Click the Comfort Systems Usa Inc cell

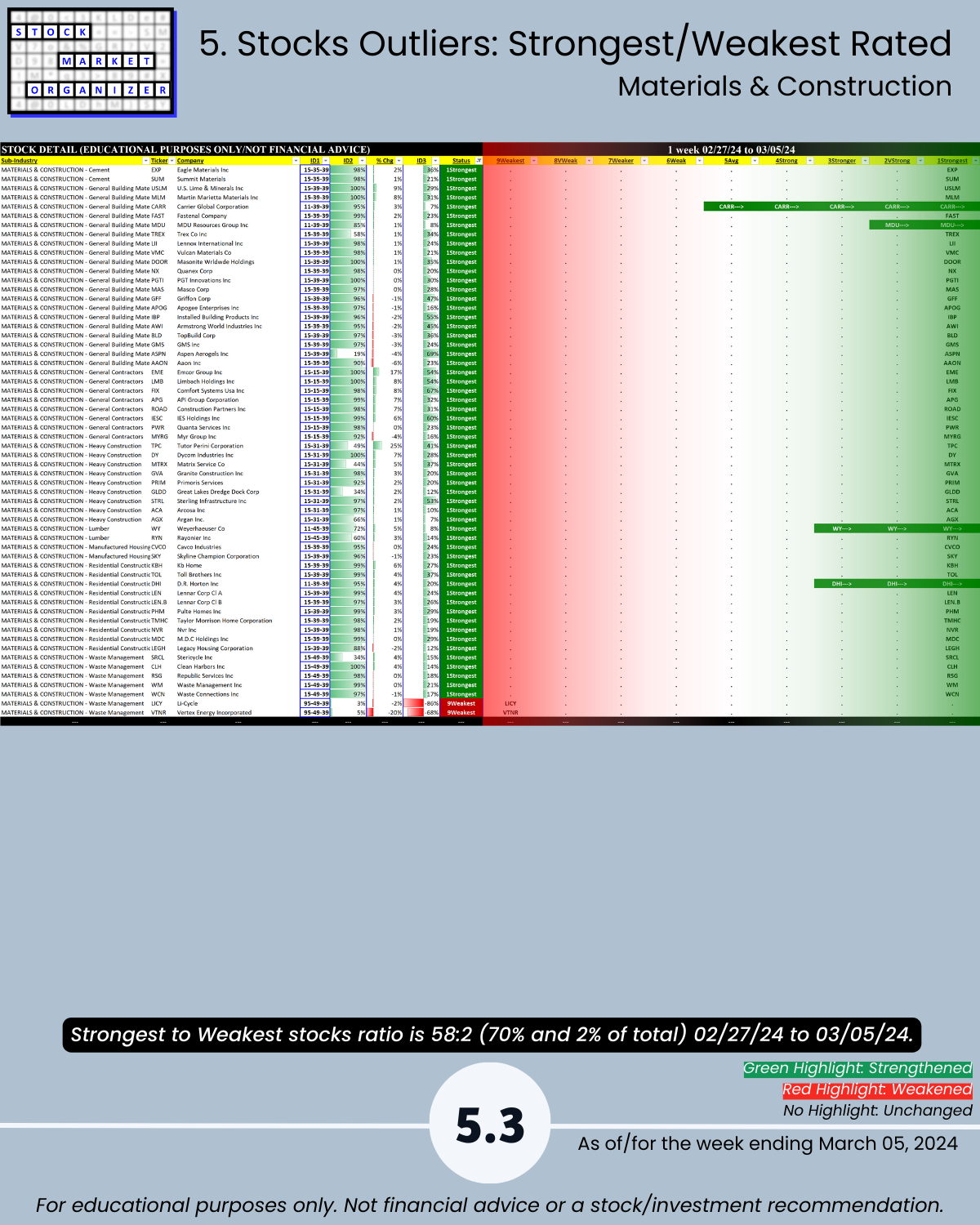click(238, 390)
